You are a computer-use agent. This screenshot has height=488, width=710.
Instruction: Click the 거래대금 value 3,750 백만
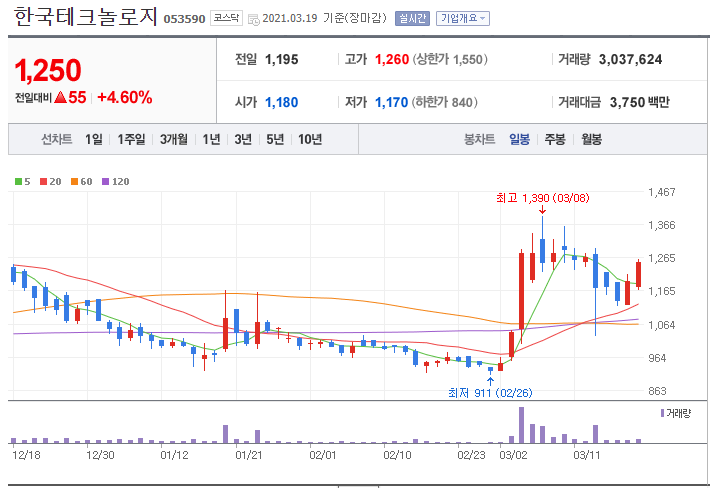pos(639,102)
